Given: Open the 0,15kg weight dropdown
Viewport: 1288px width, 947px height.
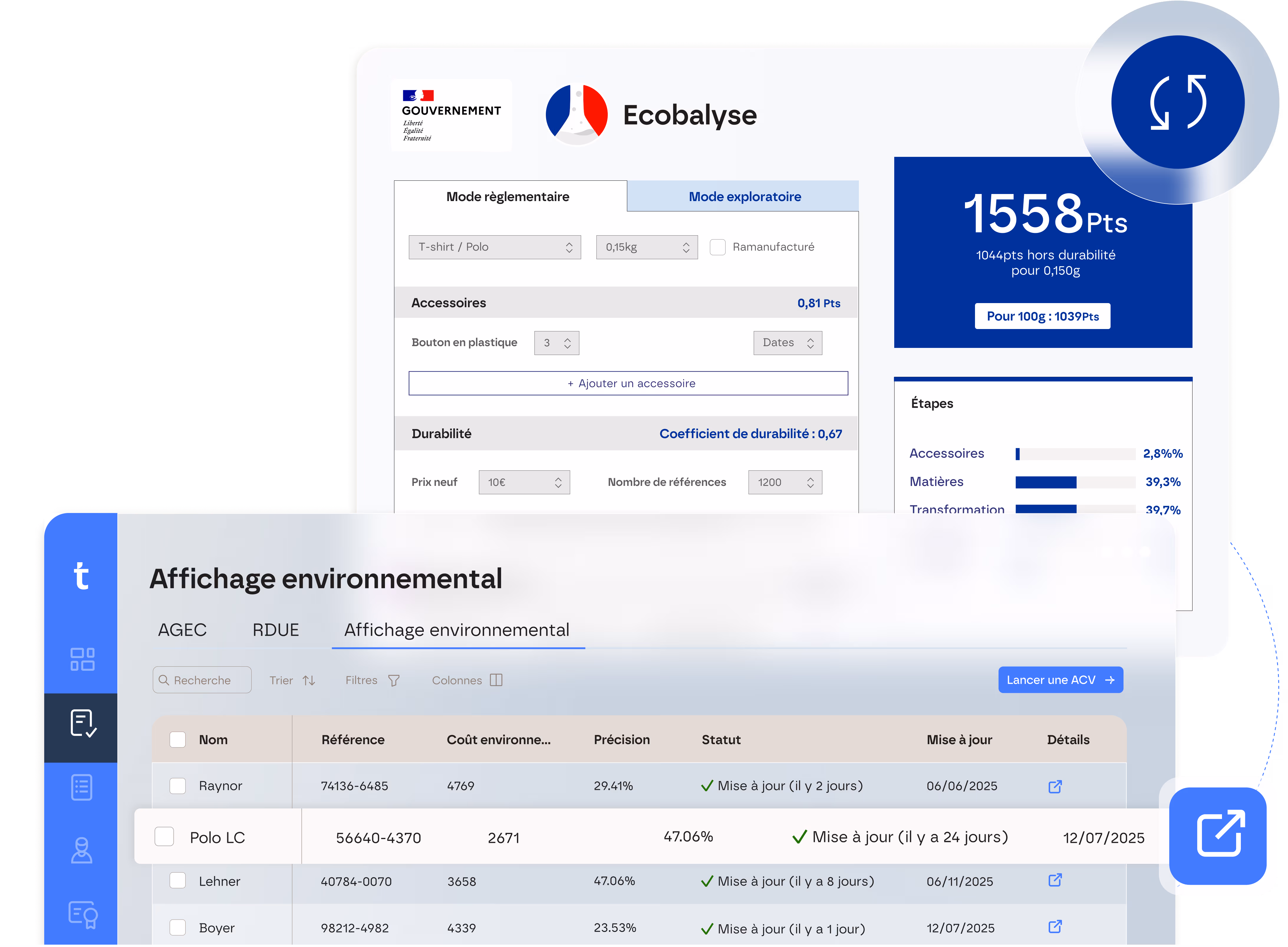Looking at the screenshot, I should [646, 247].
